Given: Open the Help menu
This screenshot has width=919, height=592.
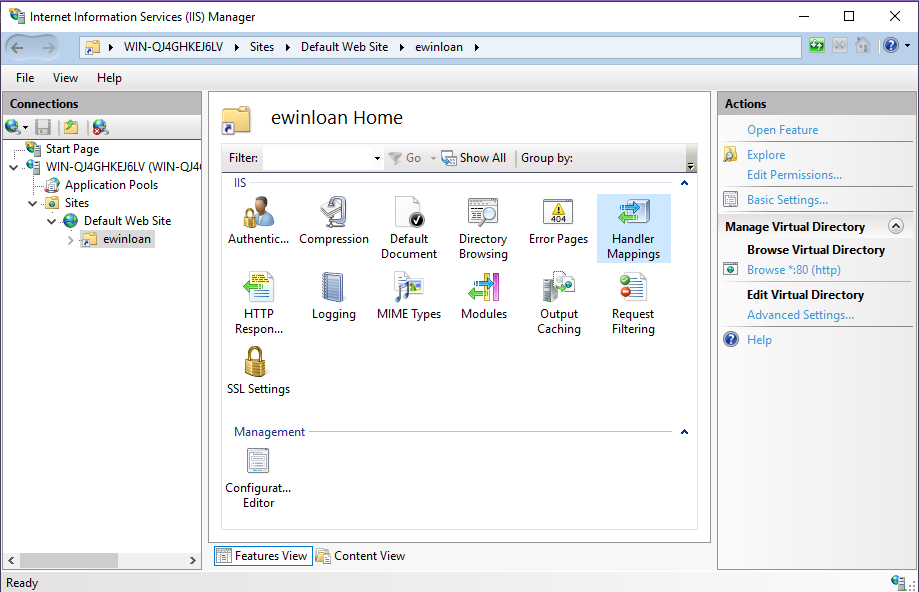Looking at the screenshot, I should 110,78.
